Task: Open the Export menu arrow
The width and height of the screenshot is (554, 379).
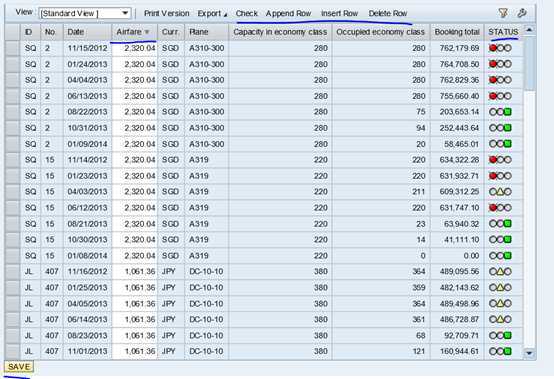Action: click(225, 14)
